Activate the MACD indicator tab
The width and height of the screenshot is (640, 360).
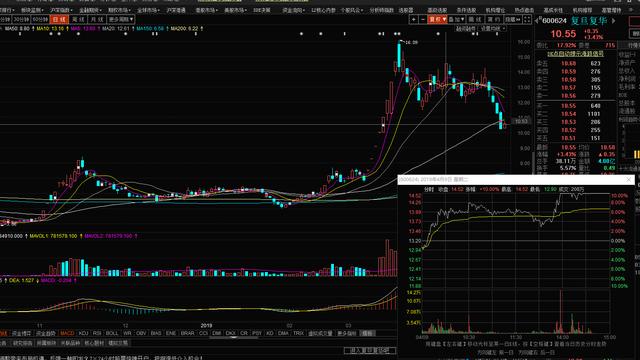point(67,333)
